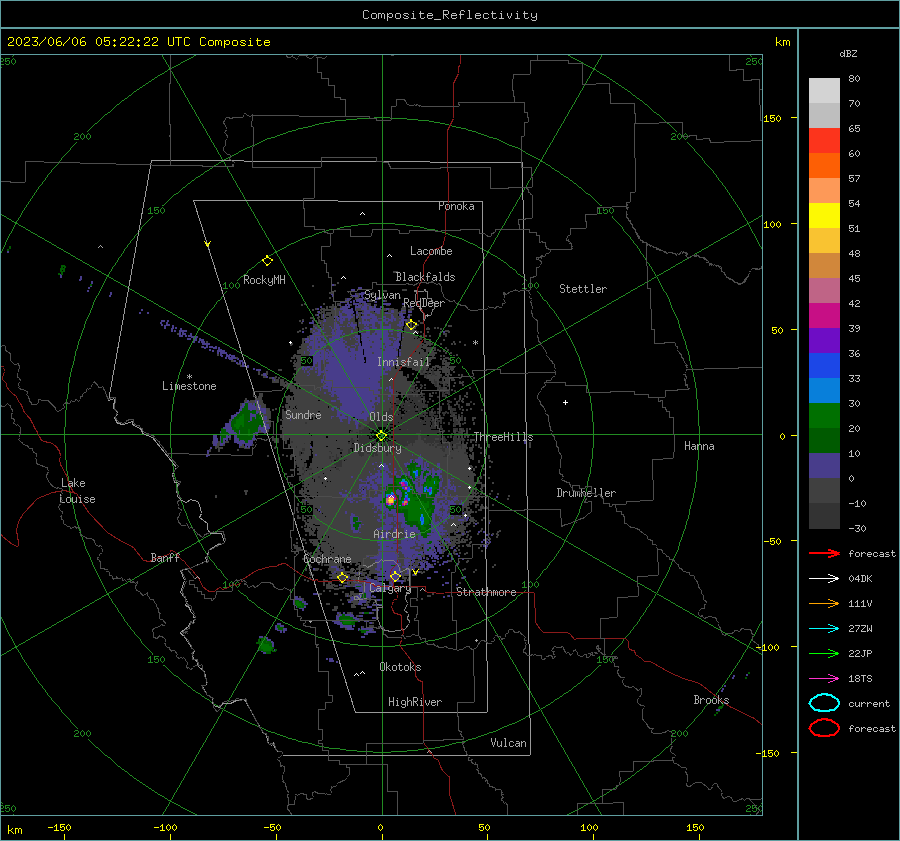Click the magenta 18TS arrow icon
This screenshot has width=900, height=841.
[824, 679]
